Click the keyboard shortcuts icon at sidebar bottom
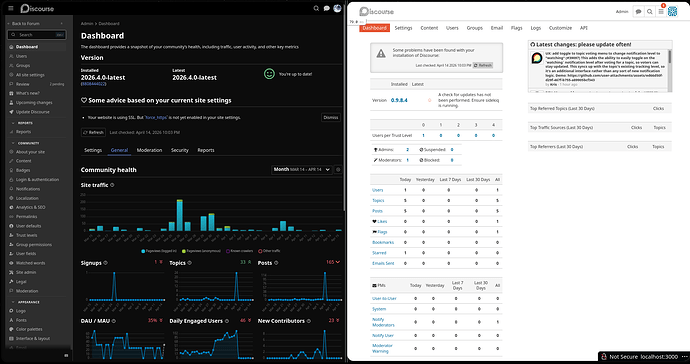Screen dimensions: 690x364 (x=66, y=355)
